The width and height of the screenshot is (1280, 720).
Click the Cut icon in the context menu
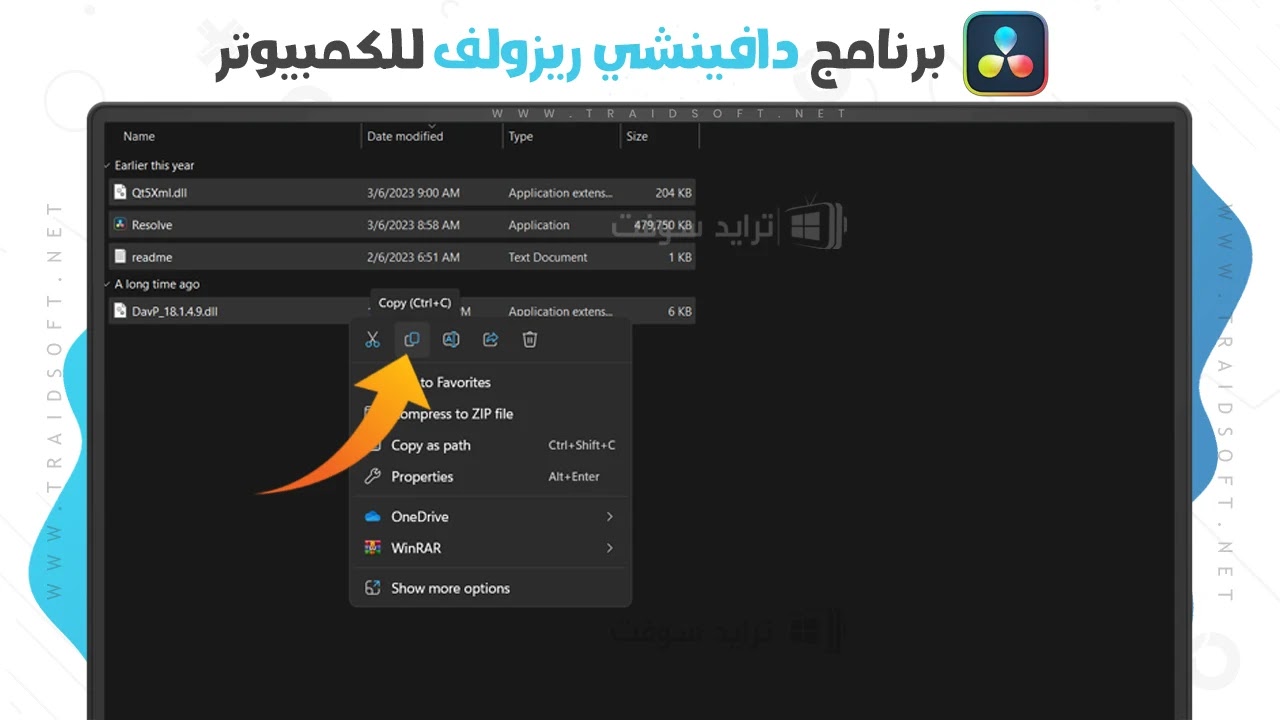tap(372, 339)
